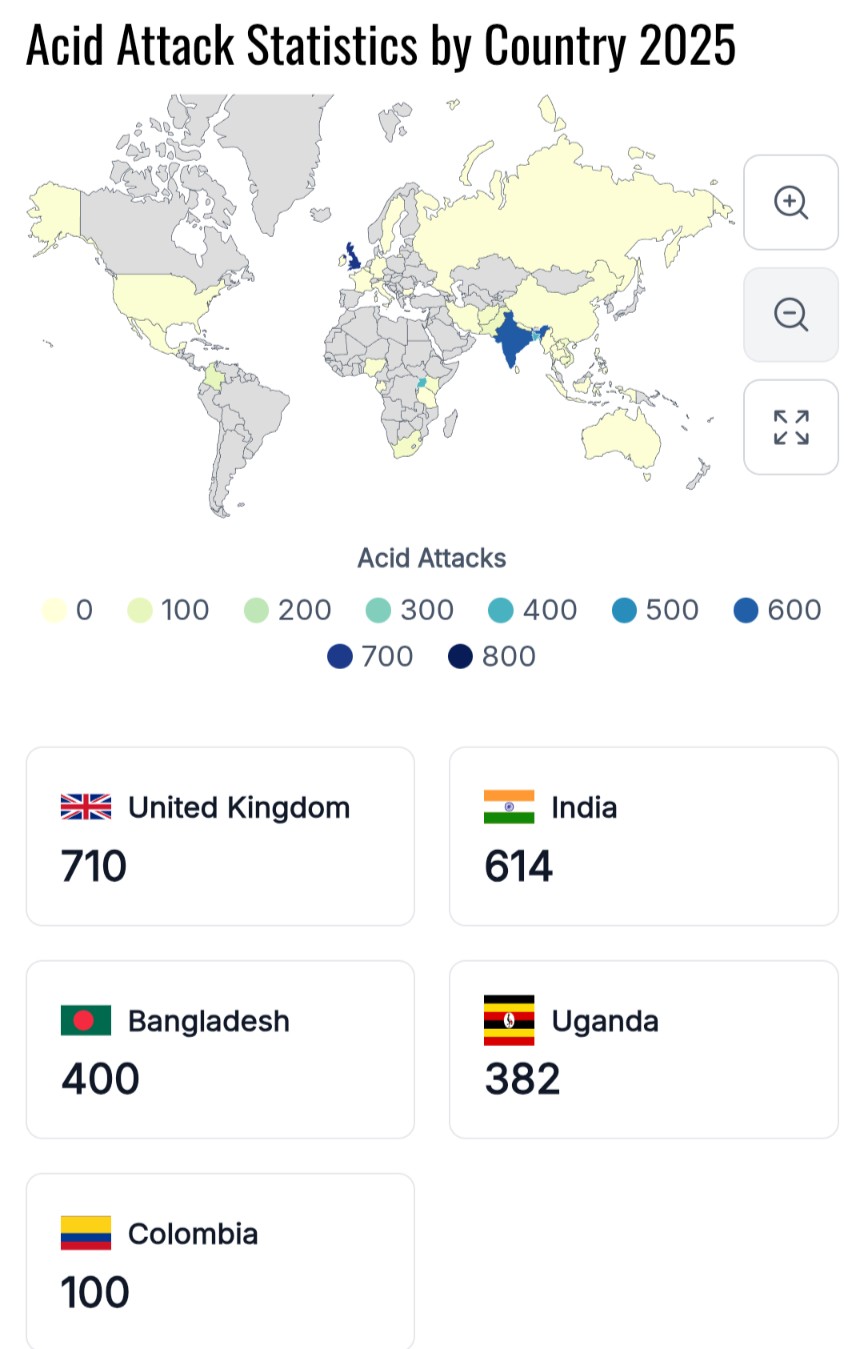Select the 800 legend color swatch
The height and width of the screenshot is (1349, 864).
(x=460, y=657)
